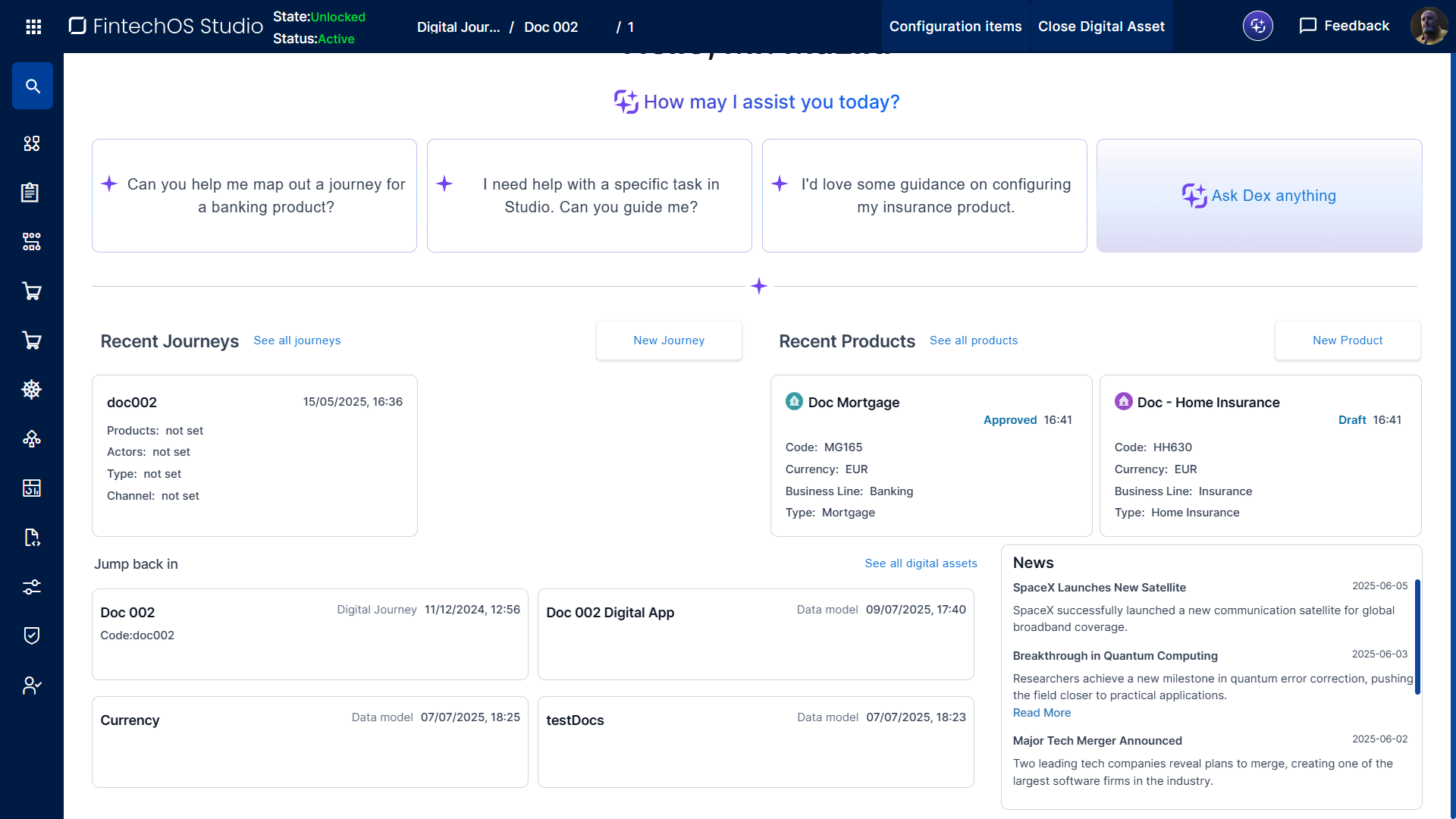Click the user profile avatar

pyautogui.click(x=1429, y=26)
